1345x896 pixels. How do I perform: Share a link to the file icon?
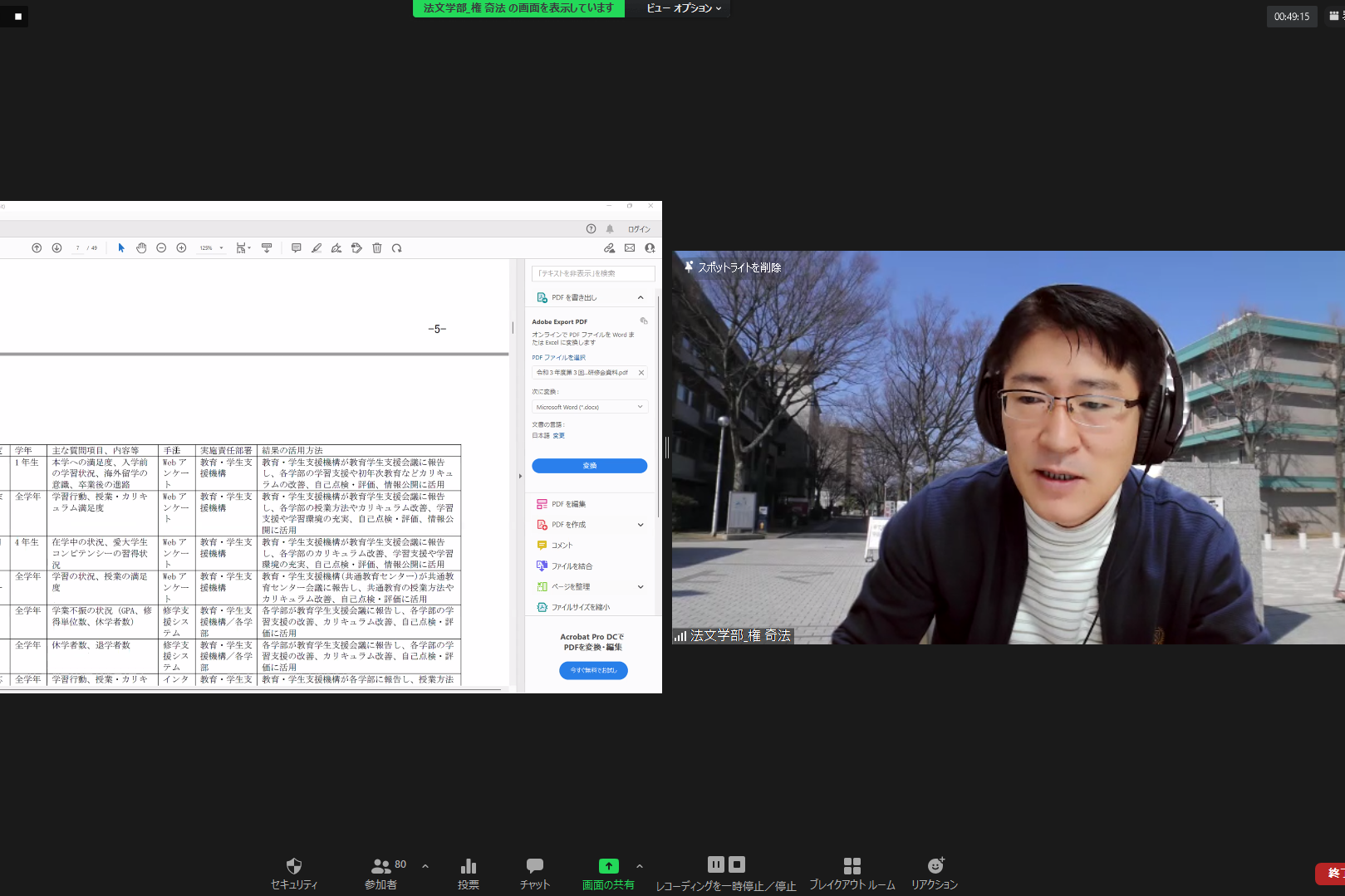609,248
